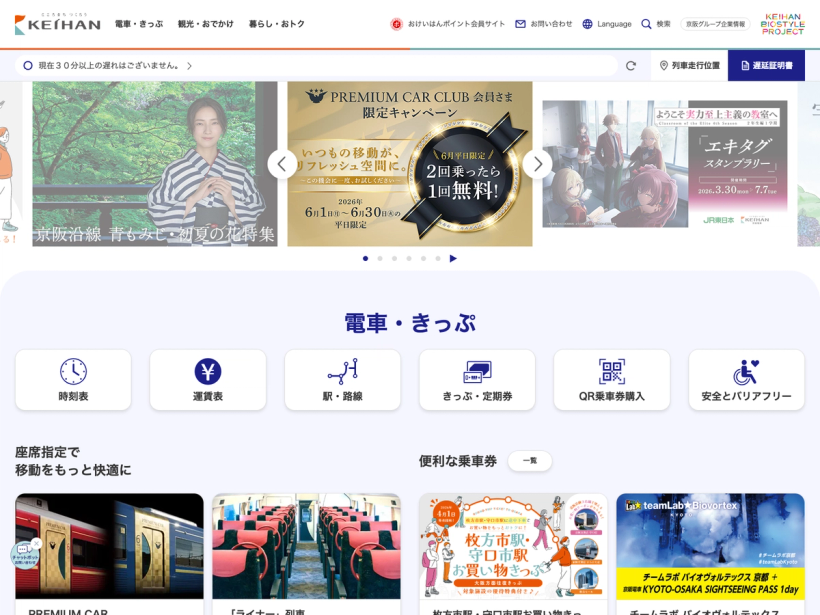Open エキタグ スタンプラリー banner
Viewport: 820px width, 615px height.
[665, 164]
